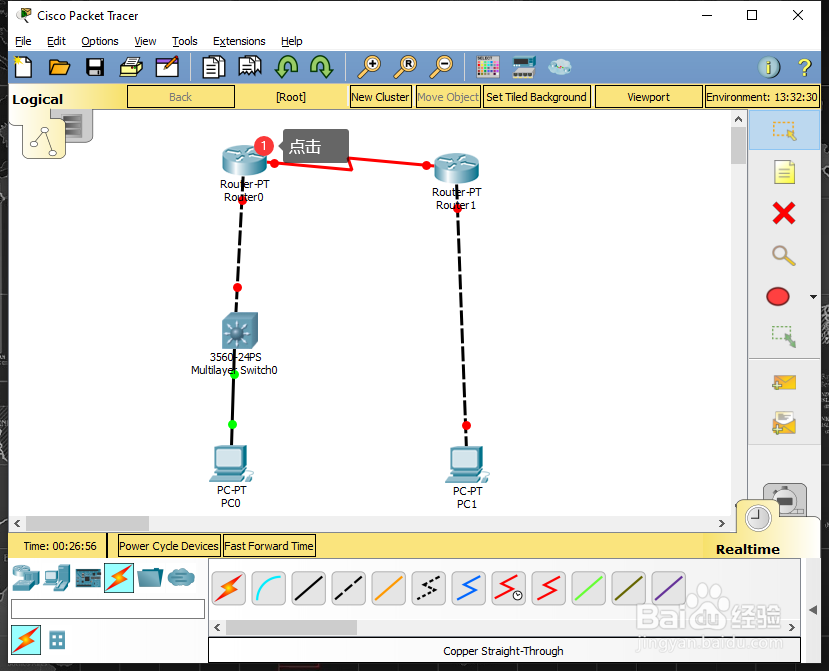The height and width of the screenshot is (671, 829).
Task: Choose End Devices category
Action: [57, 577]
